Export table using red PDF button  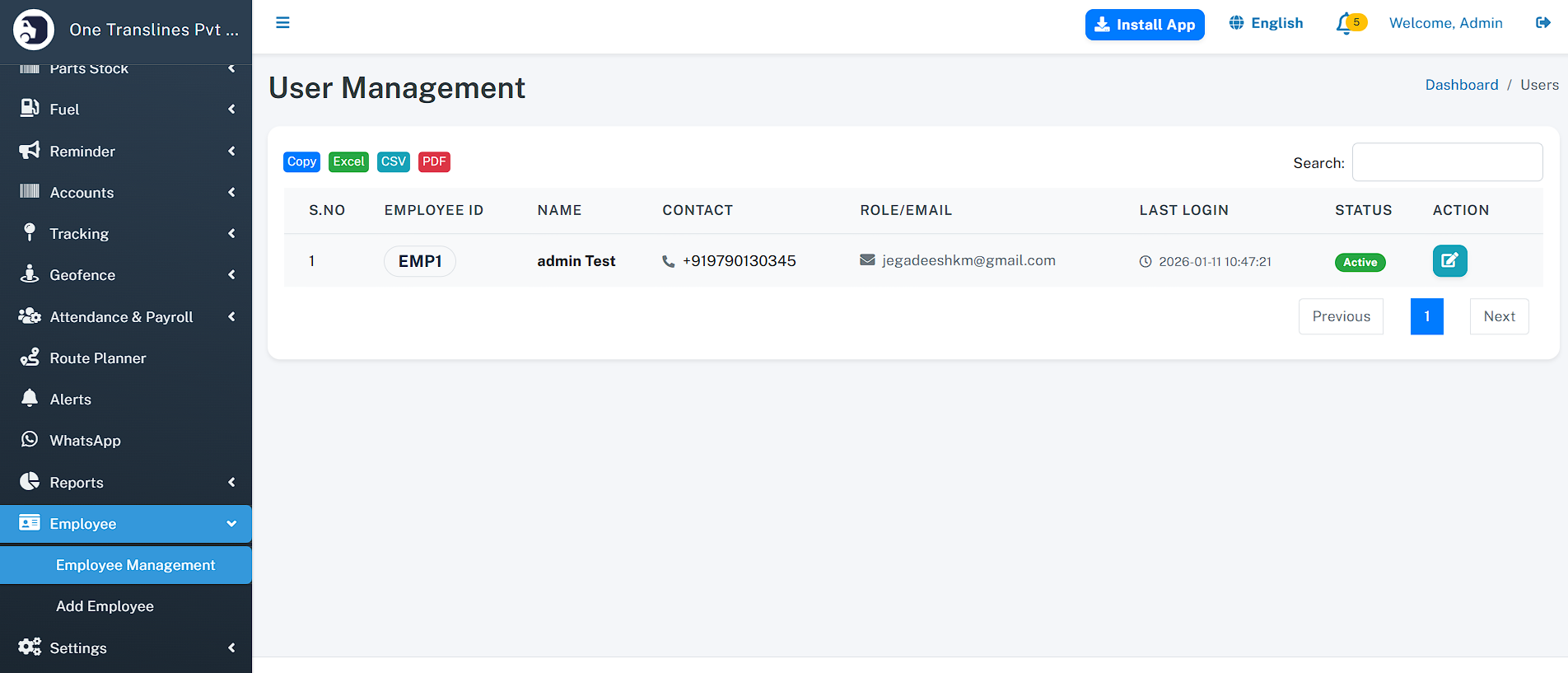[434, 161]
